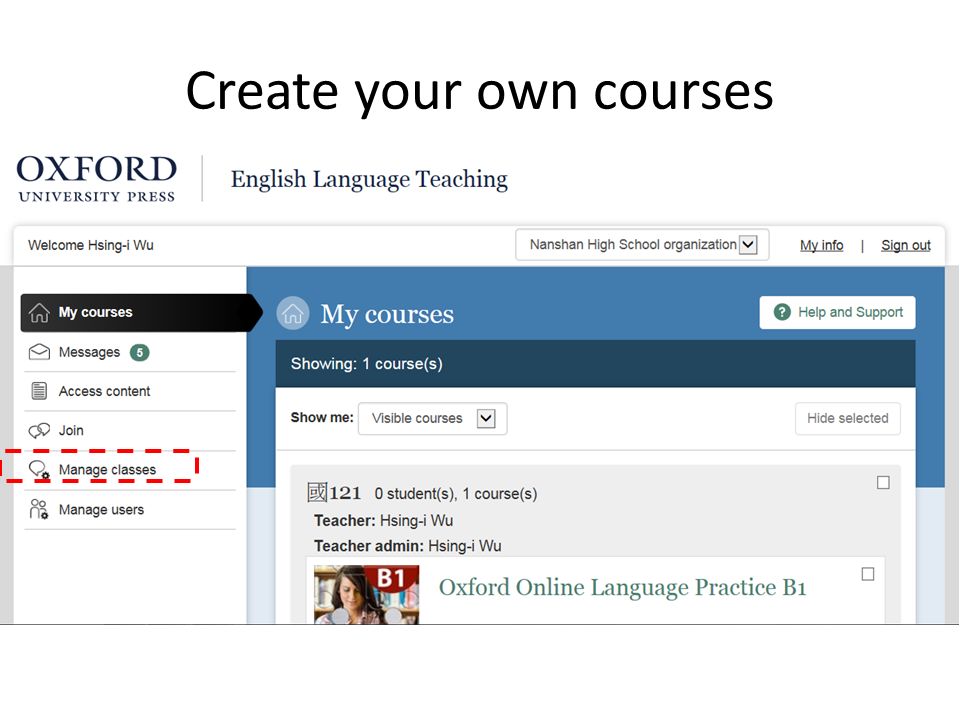The image size is (960, 720).
Task: Open Manage classes in the sidebar
Action: tap(130, 470)
